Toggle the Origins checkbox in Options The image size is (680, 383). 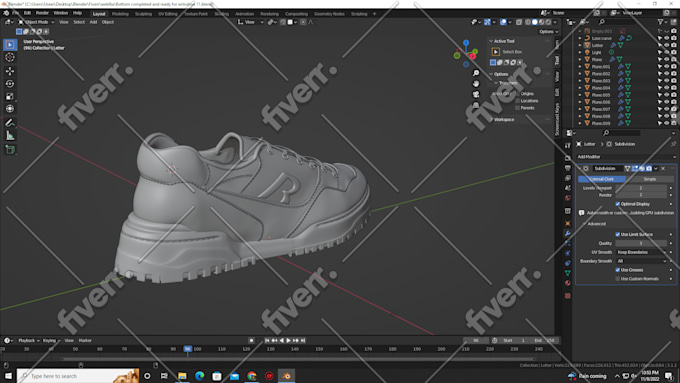(517, 94)
